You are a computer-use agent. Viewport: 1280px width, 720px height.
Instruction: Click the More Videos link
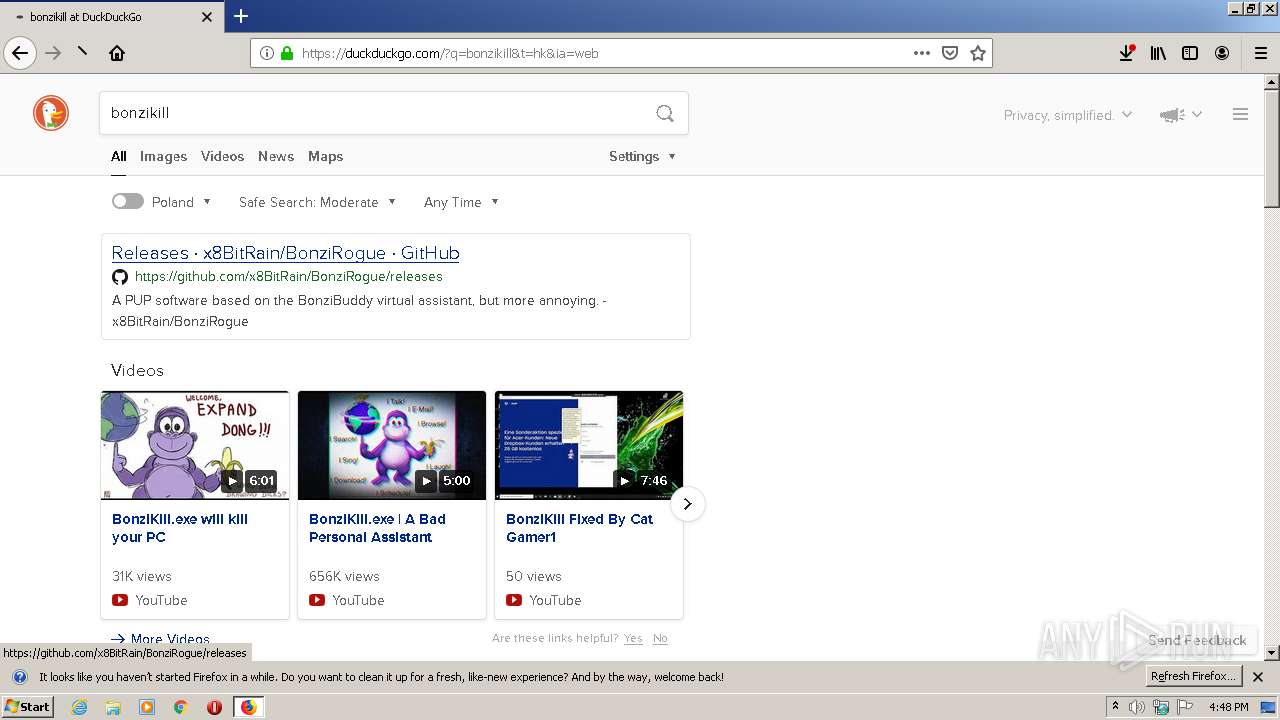point(160,639)
